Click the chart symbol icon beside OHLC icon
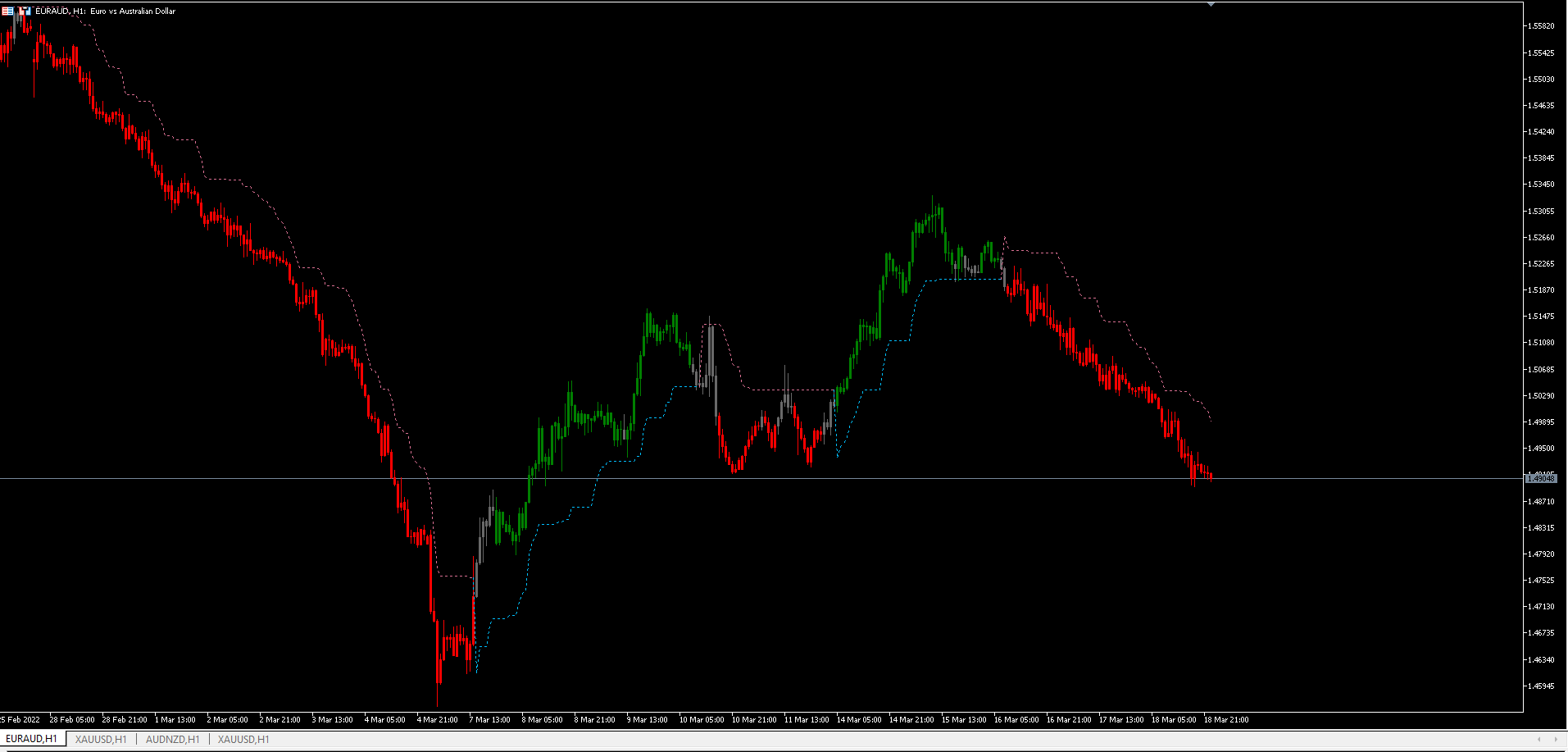Screen dimensions: 1568x752 pos(24,11)
